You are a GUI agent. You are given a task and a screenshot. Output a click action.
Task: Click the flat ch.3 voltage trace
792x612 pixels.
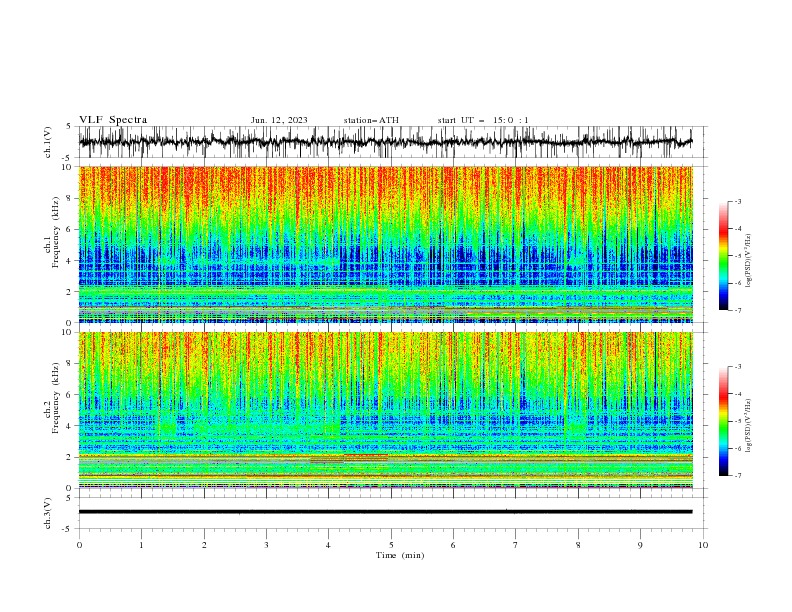pos(385,512)
